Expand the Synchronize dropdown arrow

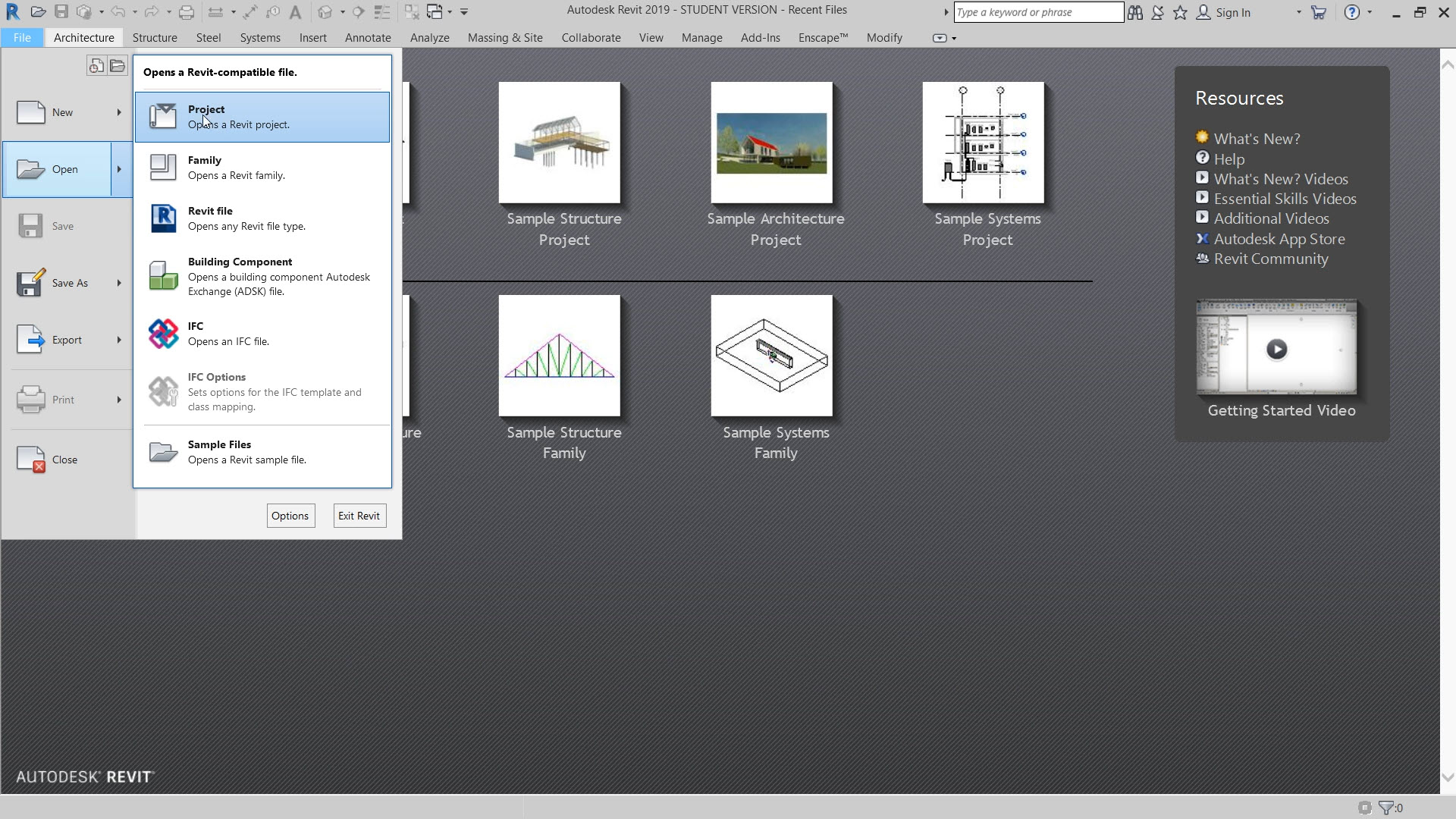coord(102,12)
